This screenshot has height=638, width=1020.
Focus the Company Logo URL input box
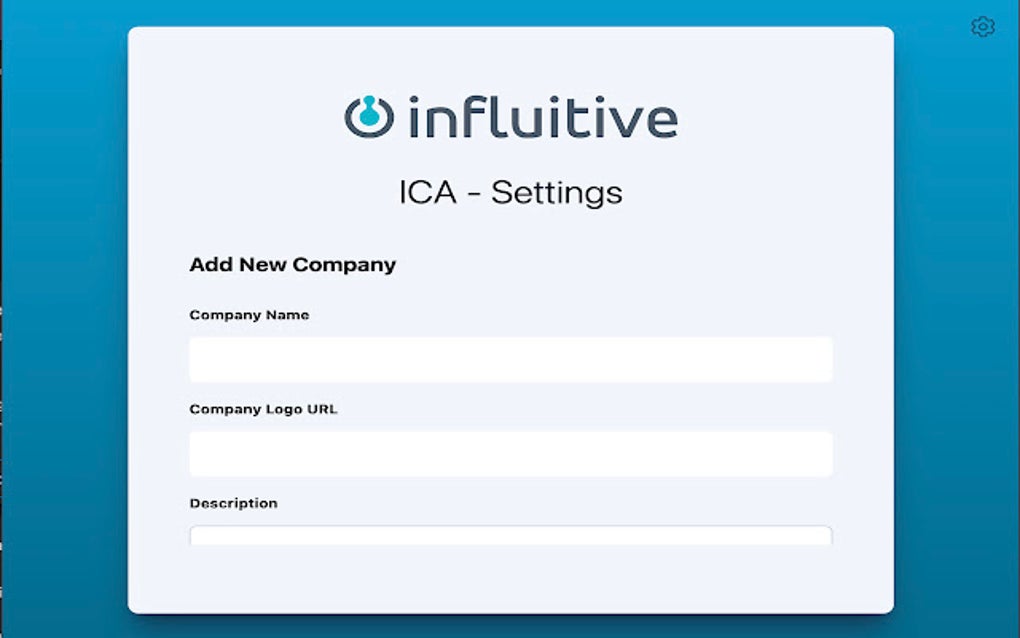(510, 453)
